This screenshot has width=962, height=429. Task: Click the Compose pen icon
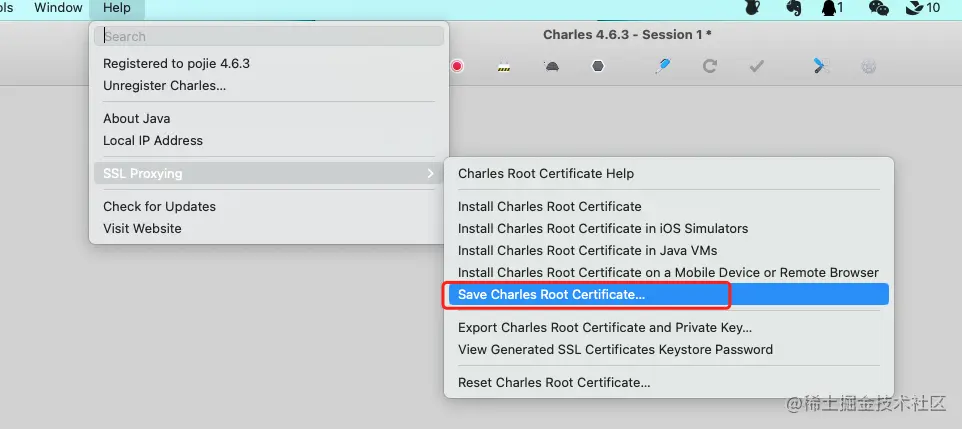663,66
